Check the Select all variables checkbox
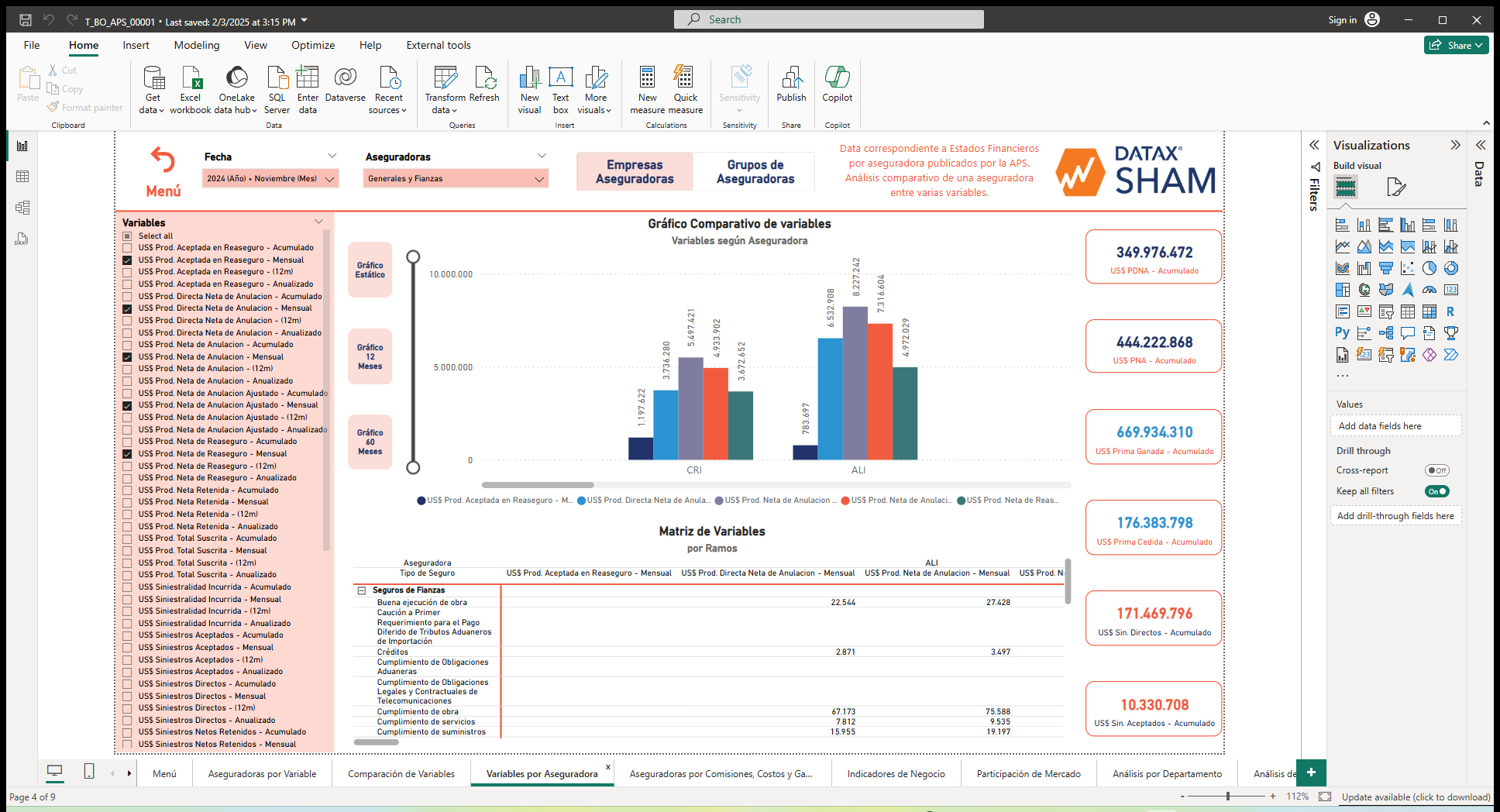1500x812 pixels. (x=127, y=236)
